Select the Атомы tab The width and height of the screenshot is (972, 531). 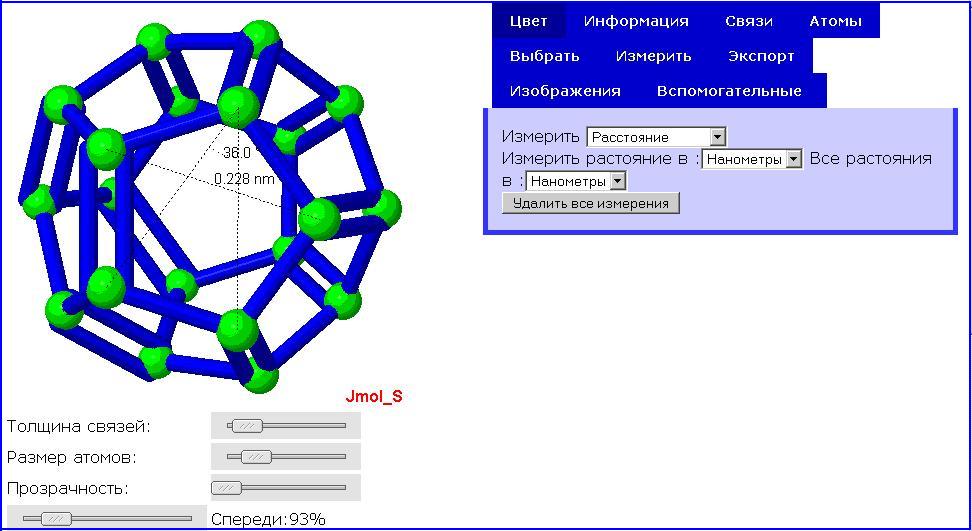836,20
